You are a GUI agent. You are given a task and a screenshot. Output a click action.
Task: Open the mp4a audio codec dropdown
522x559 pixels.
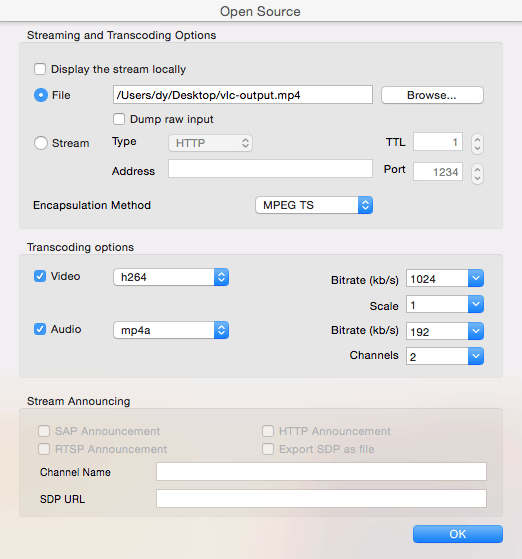(x=171, y=330)
